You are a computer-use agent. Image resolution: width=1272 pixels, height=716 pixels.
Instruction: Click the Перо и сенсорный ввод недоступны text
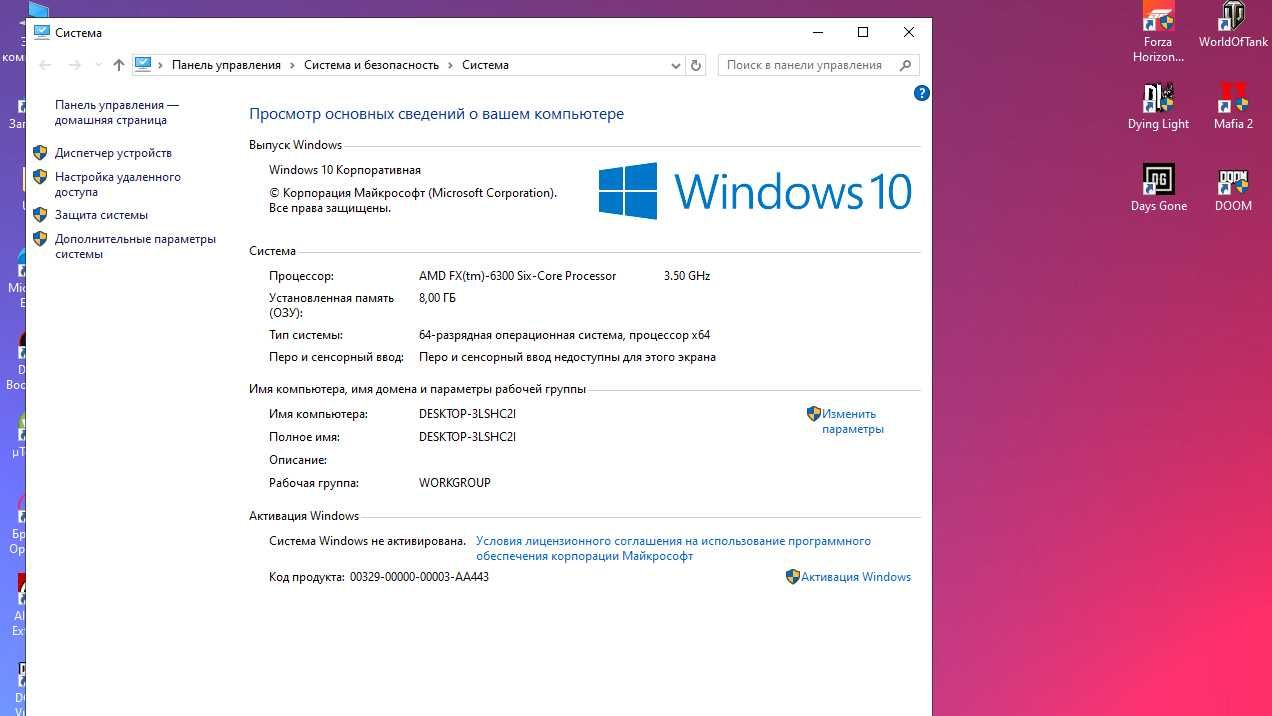(x=567, y=357)
